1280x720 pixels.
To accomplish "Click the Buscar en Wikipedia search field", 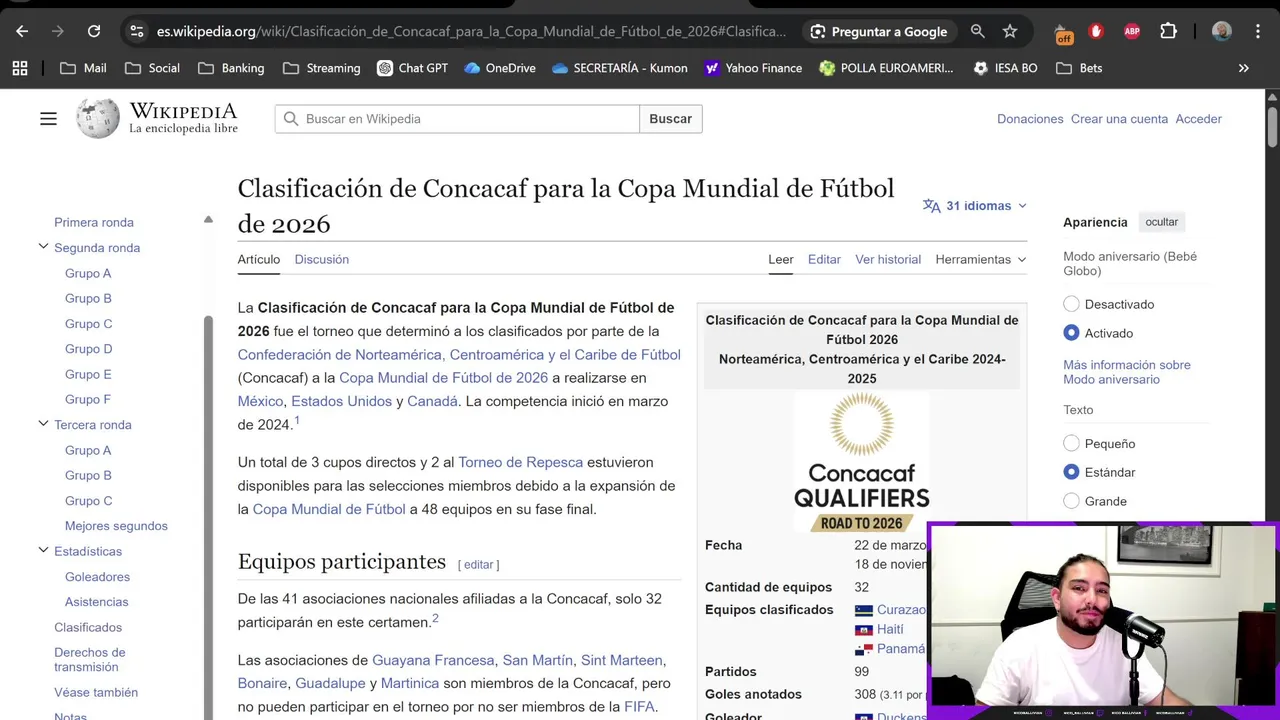I will [x=457, y=119].
